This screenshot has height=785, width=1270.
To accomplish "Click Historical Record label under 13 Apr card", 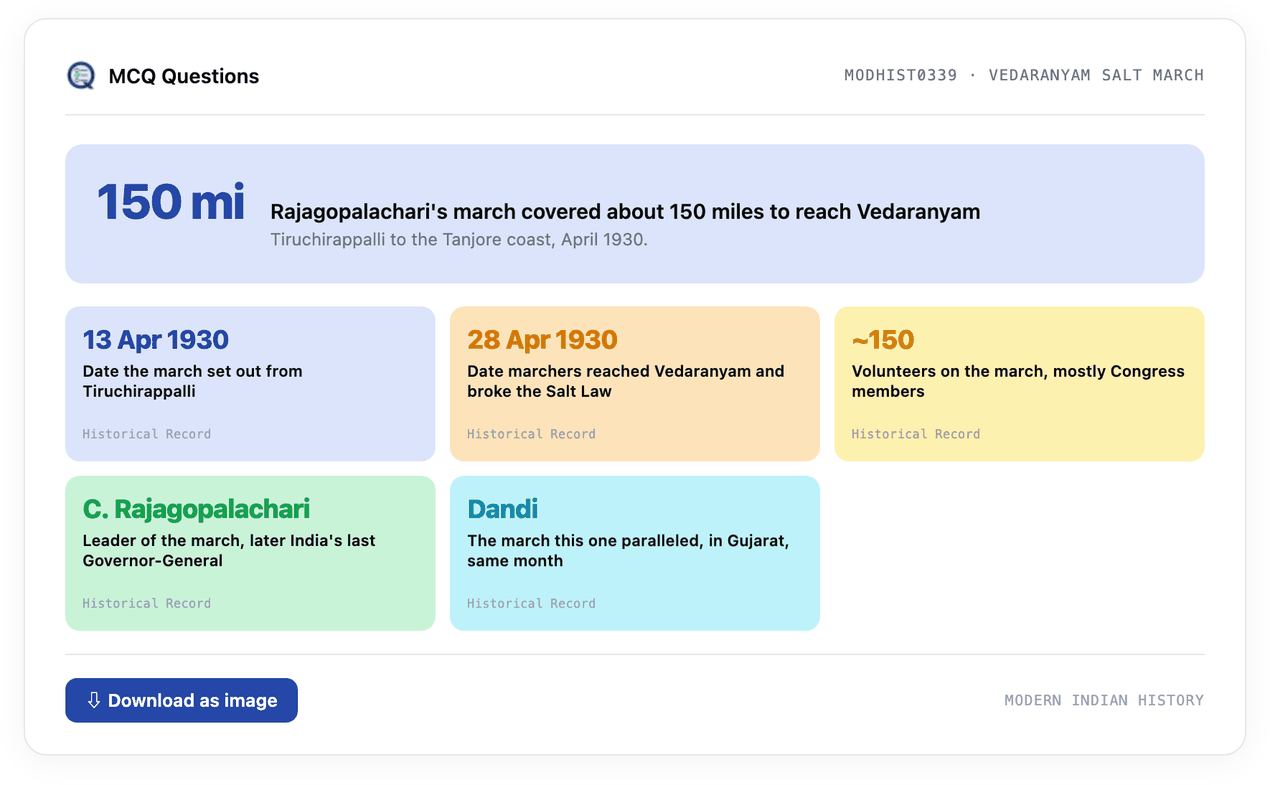I will 147,434.
